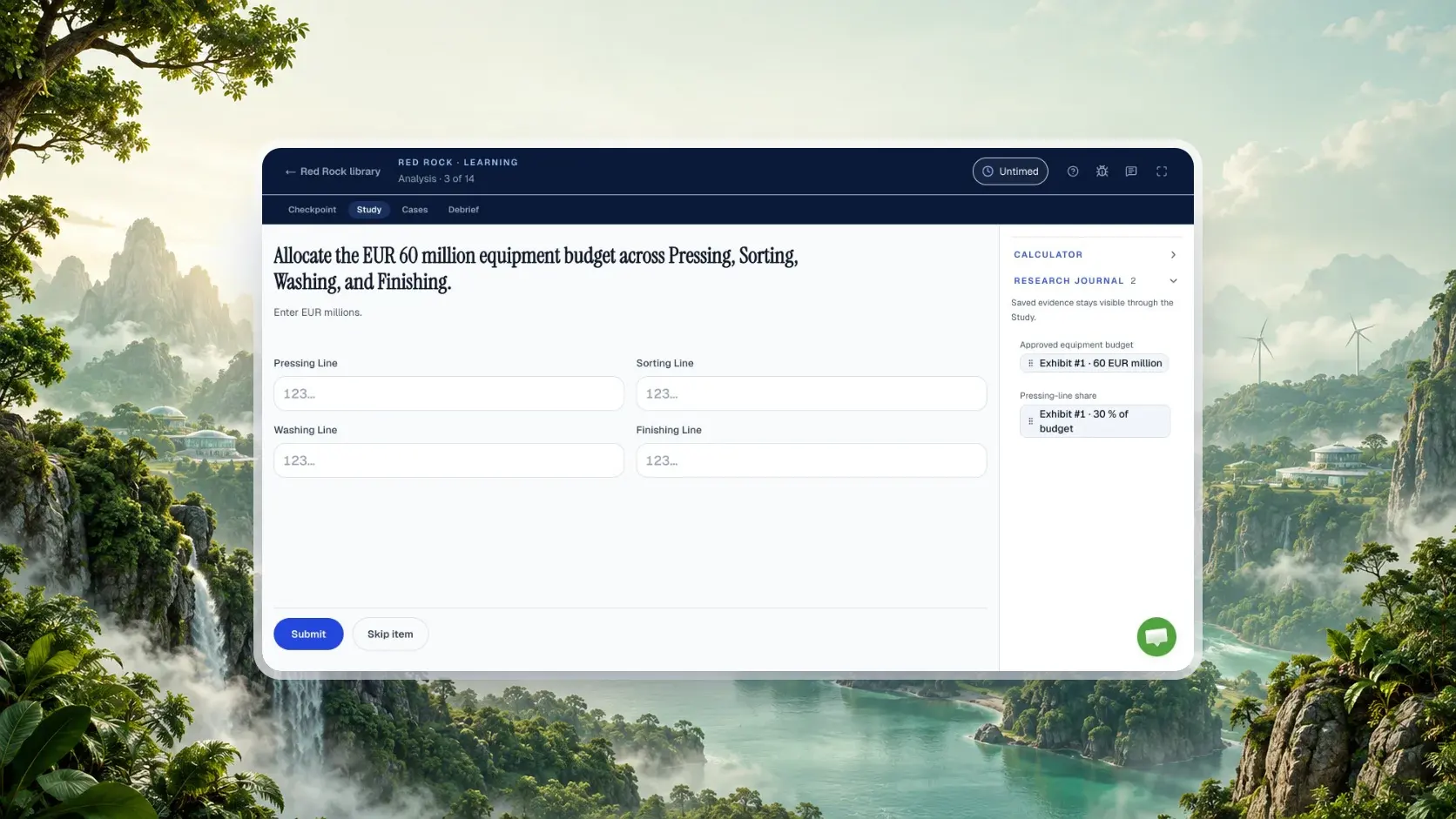1456x819 pixels.
Task: Click the 'Analysis · 3 of 14' progress text
Action: point(436,179)
